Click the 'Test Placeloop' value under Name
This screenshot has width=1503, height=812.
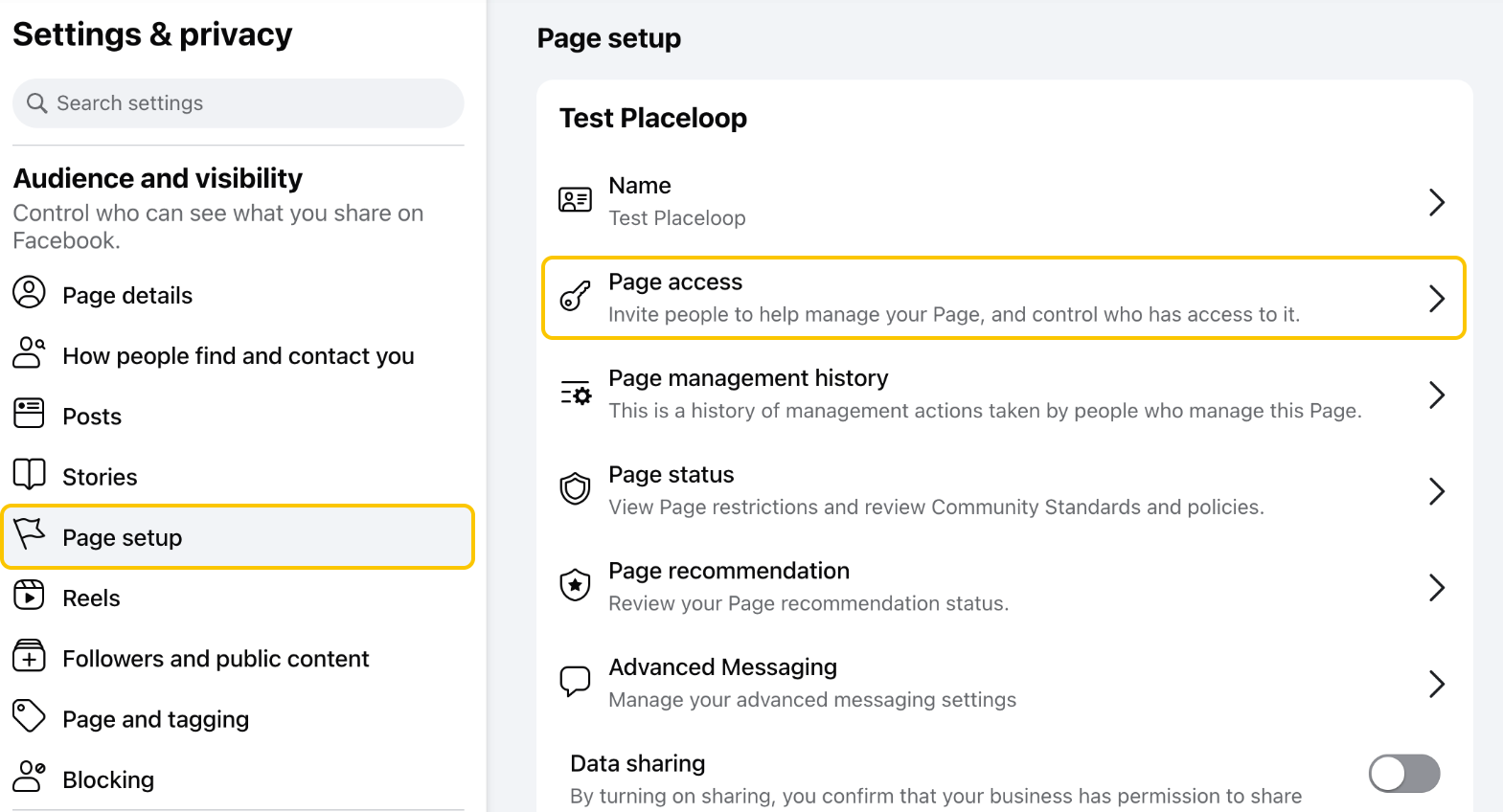click(677, 218)
